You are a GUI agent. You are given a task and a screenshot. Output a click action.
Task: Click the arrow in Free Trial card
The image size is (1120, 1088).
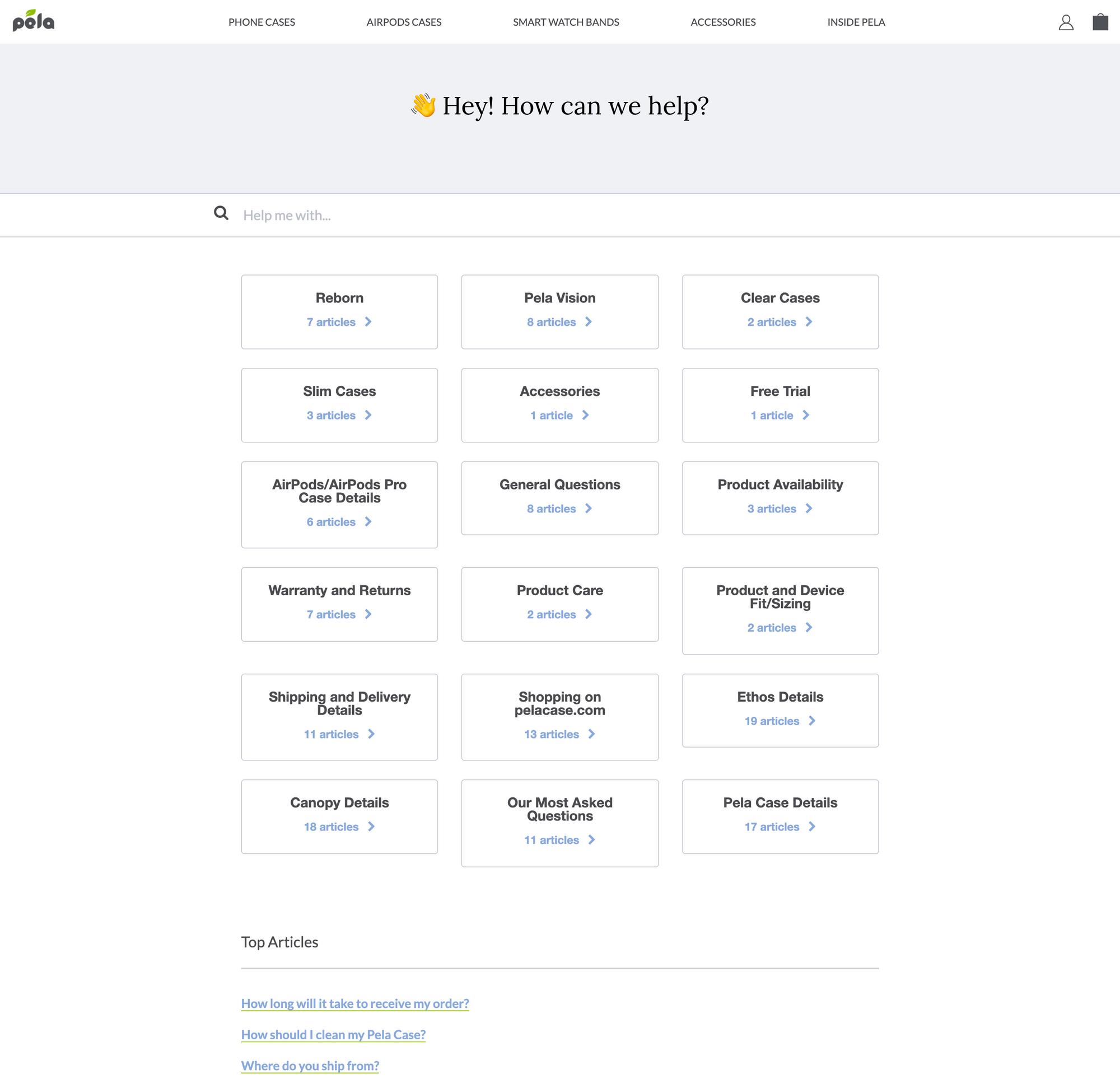[x=806, y=415]
